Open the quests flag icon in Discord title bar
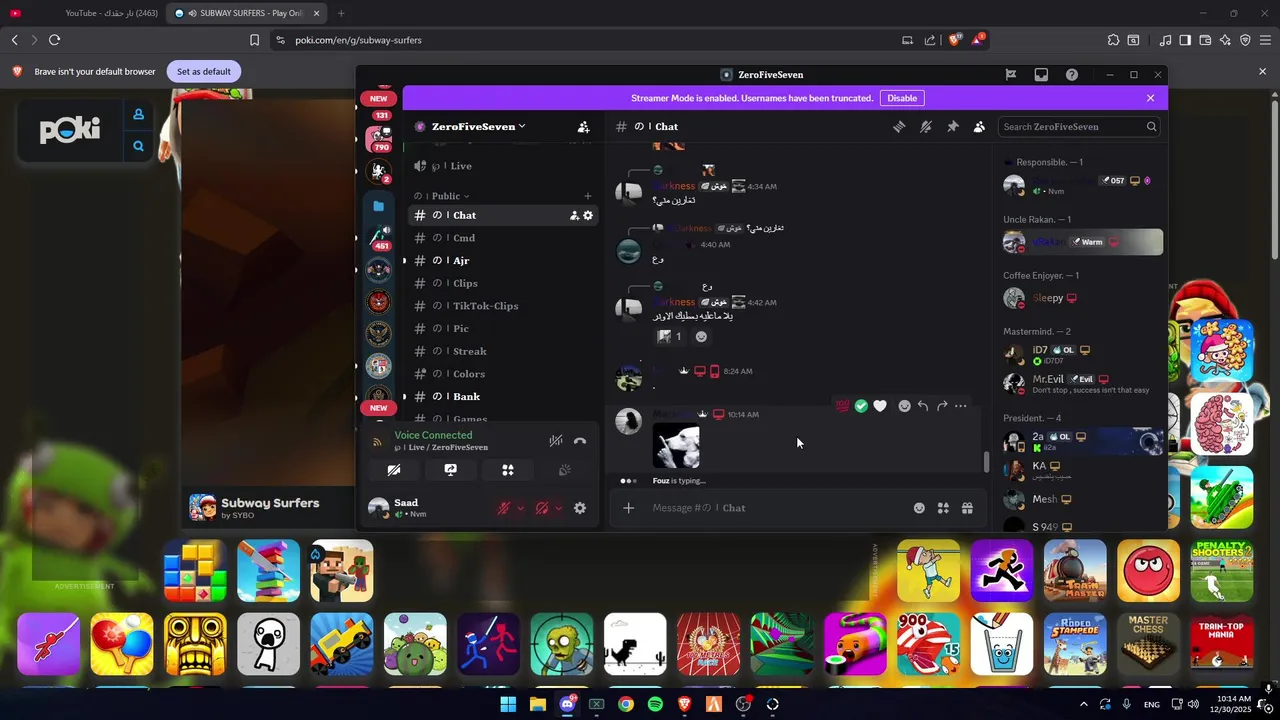 point(1011,75)
